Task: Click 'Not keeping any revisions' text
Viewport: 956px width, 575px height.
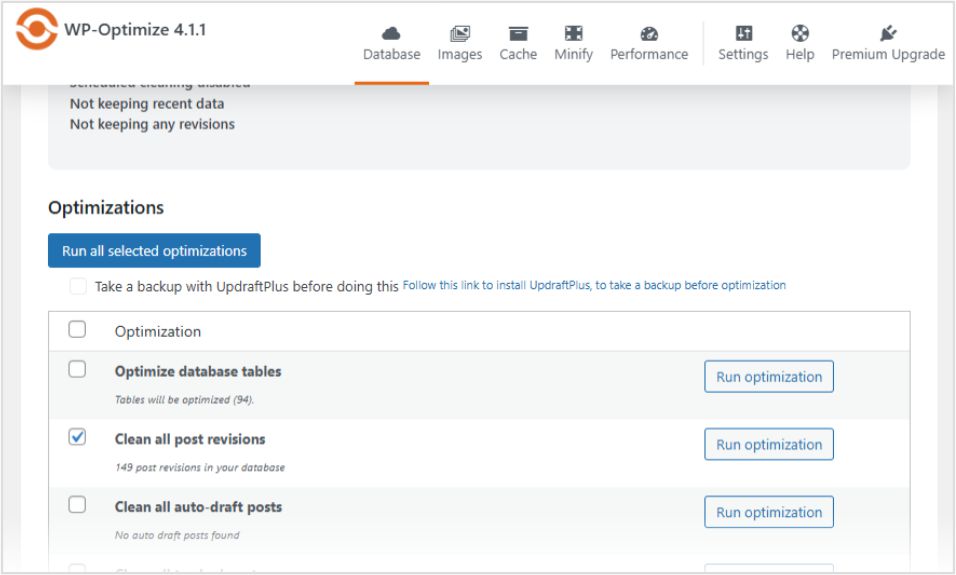Action: [152, 124]
